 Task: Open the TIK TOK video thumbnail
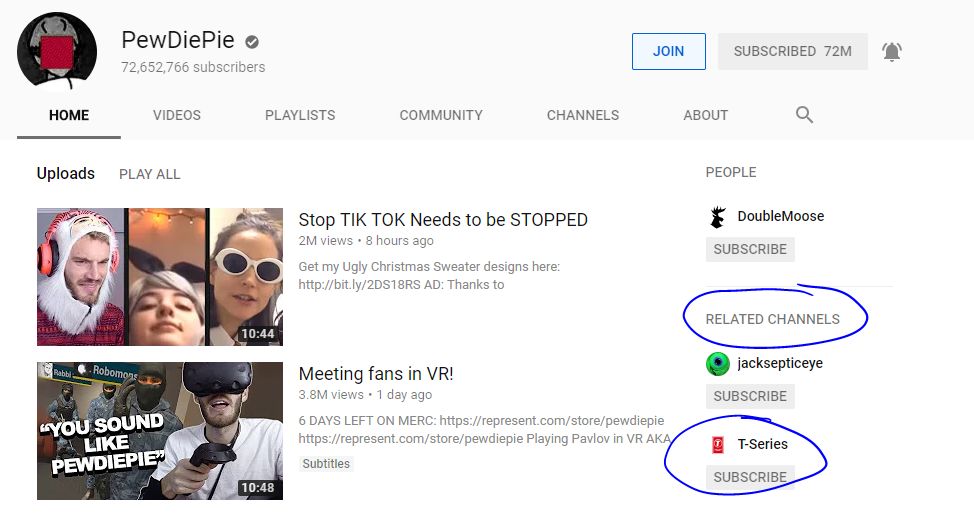(160, 277)
